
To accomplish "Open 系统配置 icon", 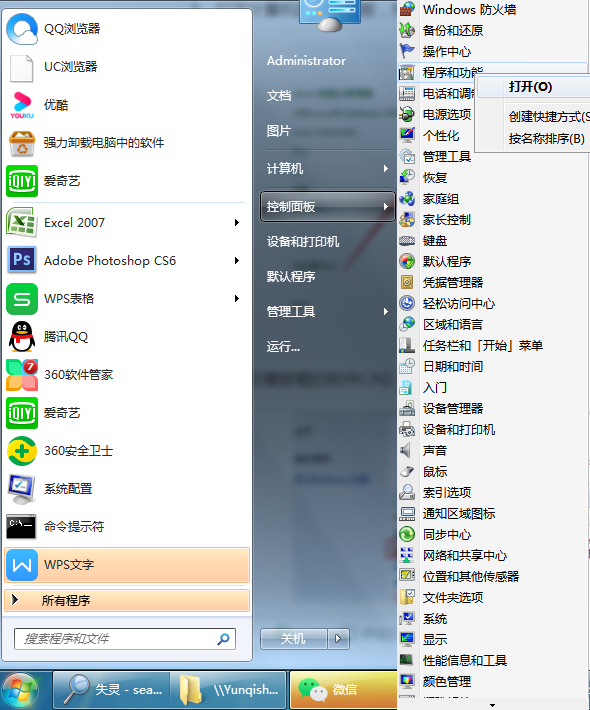I will (22, 489).
